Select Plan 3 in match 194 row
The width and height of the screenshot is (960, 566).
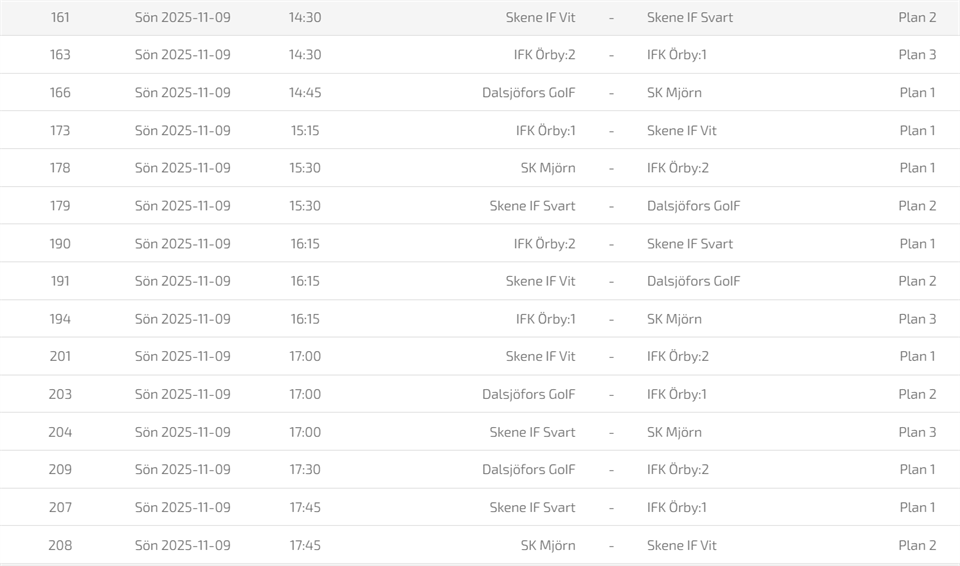[917, 319]
